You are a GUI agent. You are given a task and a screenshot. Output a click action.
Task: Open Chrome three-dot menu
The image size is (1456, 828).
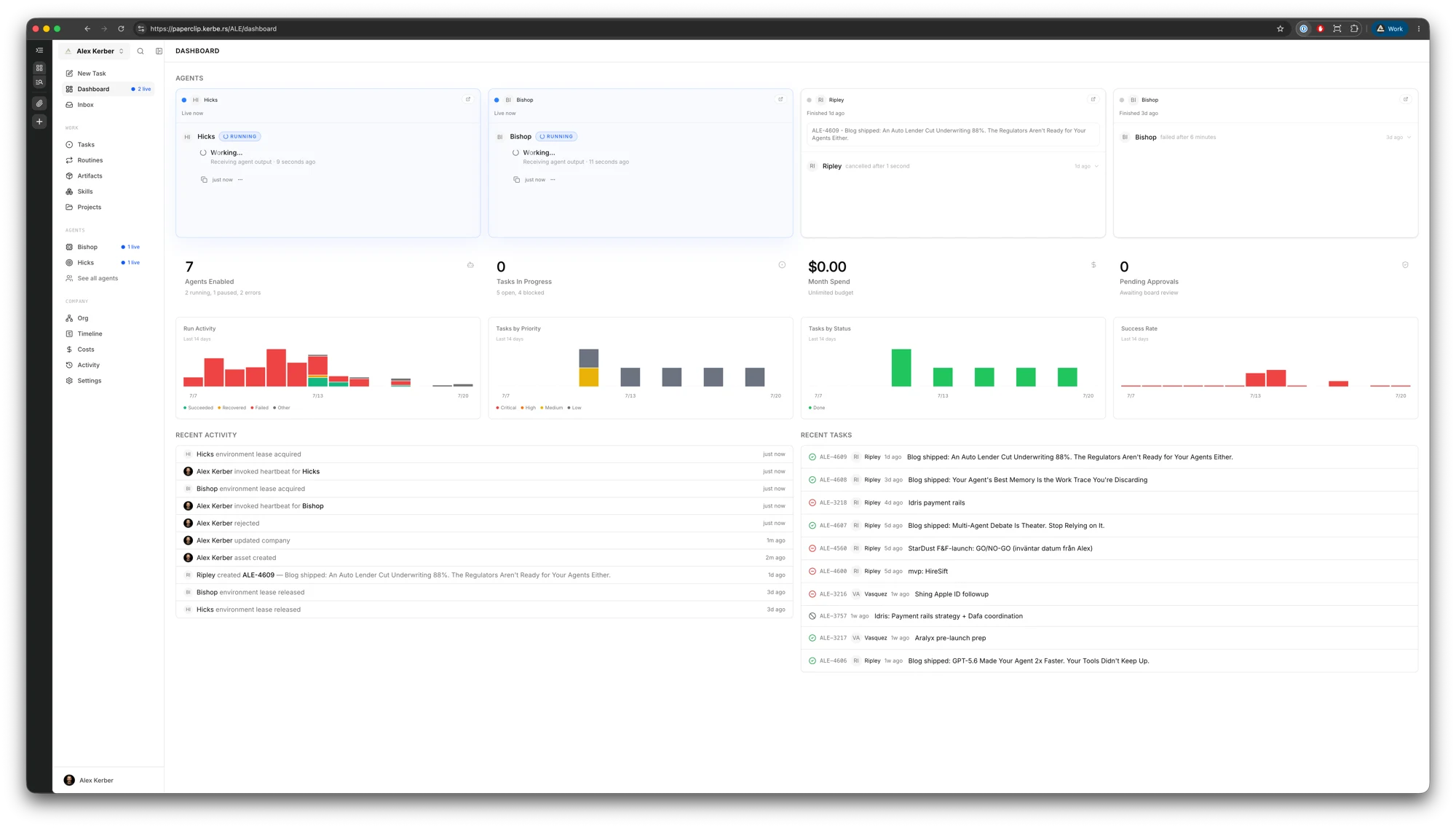coord(1418,29)
